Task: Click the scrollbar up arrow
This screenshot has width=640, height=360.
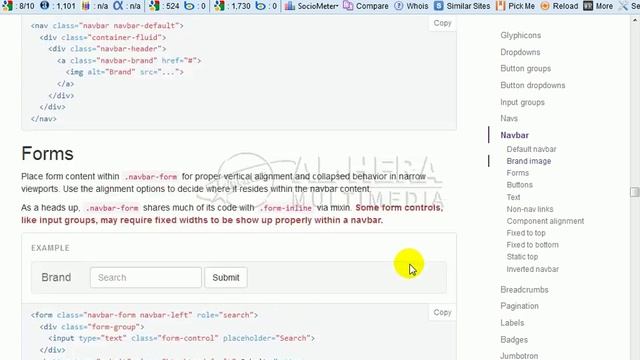Action: coord(635,19)
